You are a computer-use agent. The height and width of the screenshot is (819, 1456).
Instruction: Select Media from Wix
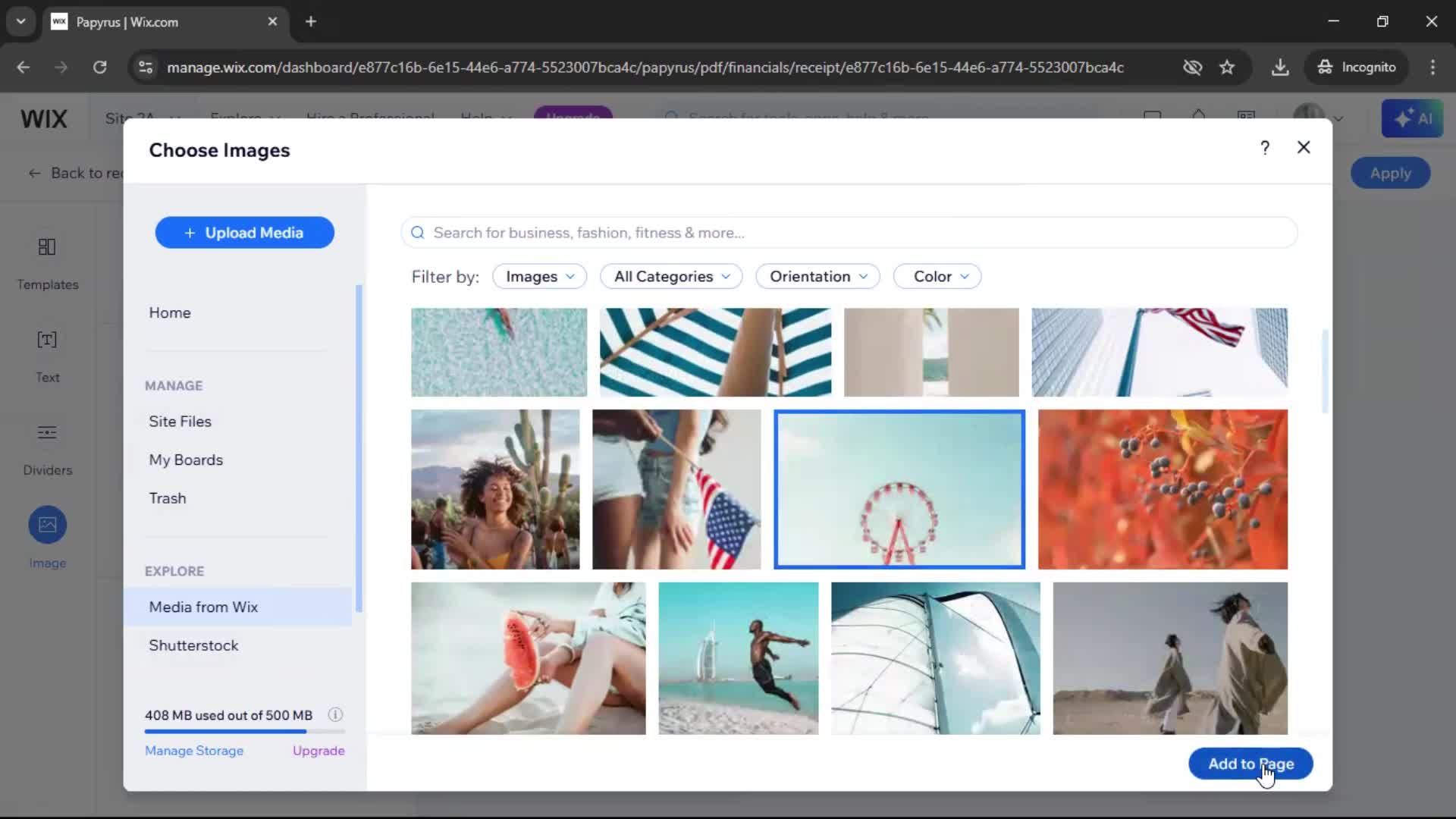click(238, 607)
